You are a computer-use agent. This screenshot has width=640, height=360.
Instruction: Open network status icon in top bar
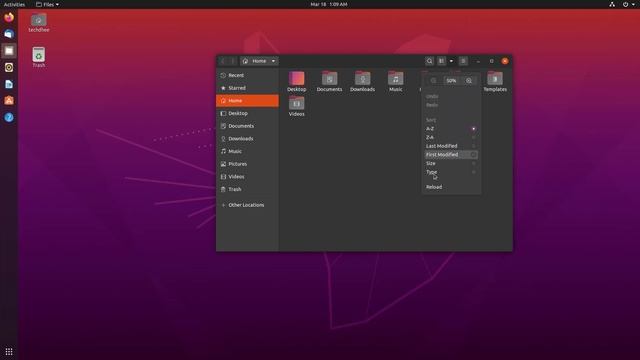pos(612,4)
